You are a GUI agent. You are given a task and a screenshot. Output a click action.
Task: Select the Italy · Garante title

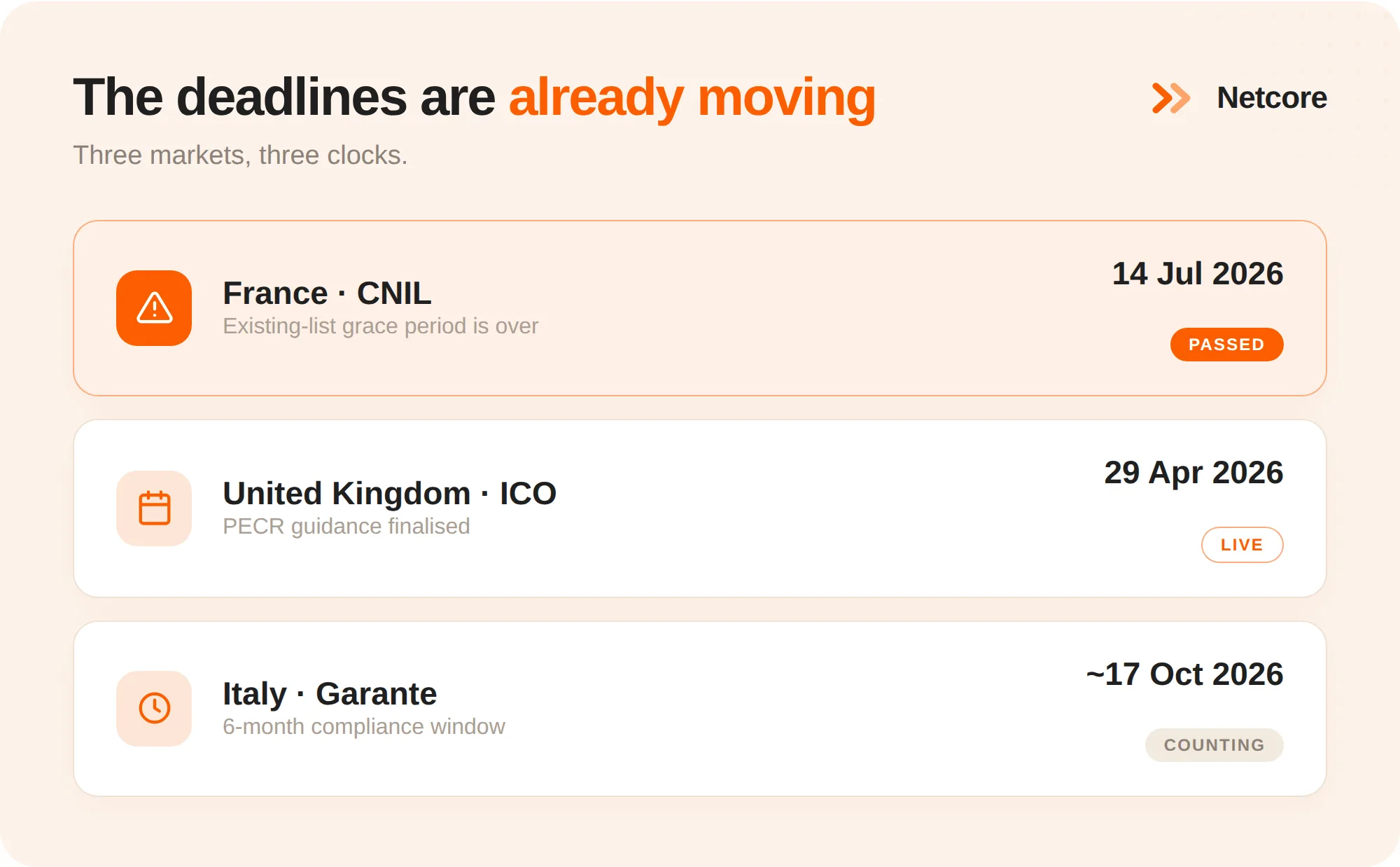pyautogui.click(x=330, y=693)
